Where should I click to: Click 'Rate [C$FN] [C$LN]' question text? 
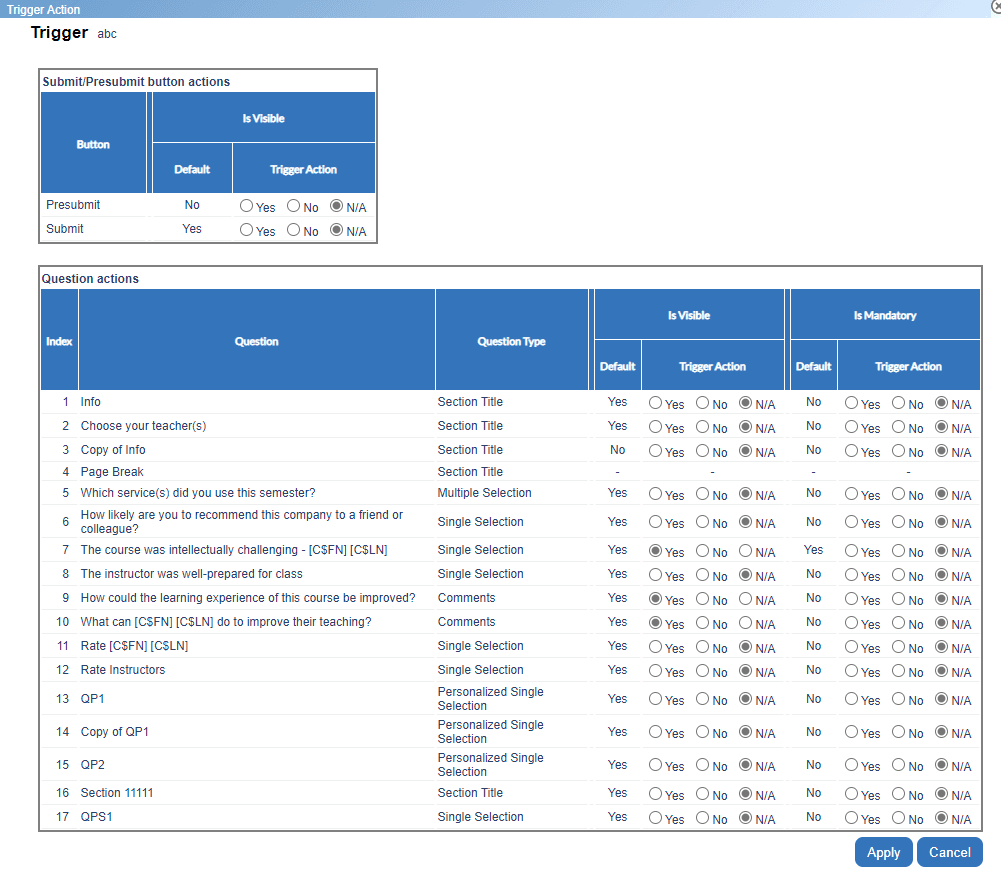pos(134,646)
